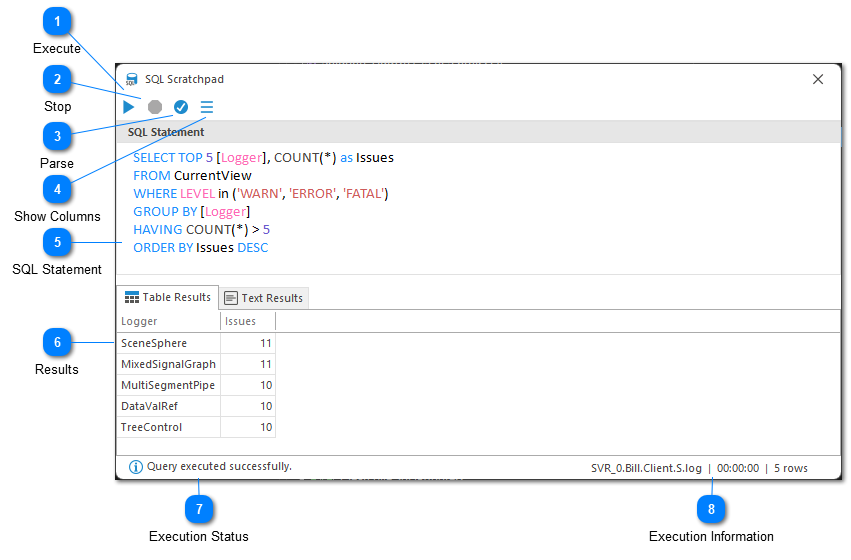Click the 'ORDER BY Issues DESC' line
Image resolution: width=851 pixels, height=560 pixels.
coord(201,248)
